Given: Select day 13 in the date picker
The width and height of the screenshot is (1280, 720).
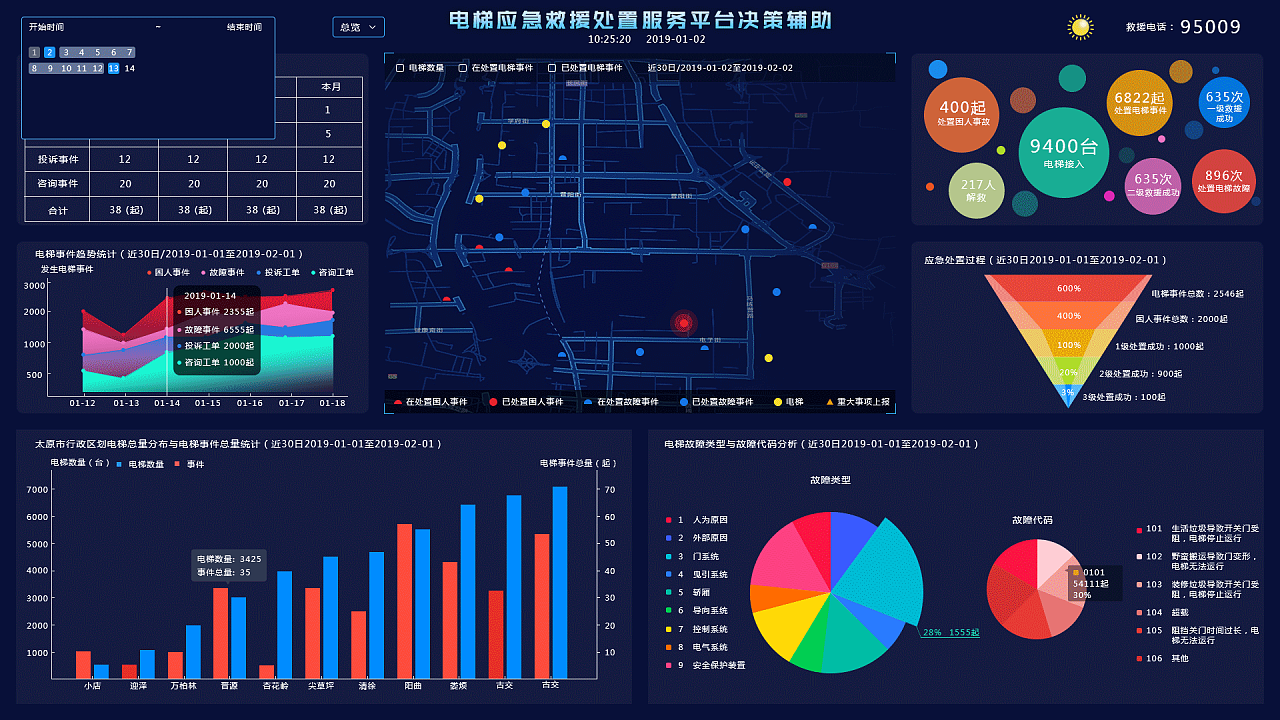Looking at the screenshot, I should (113, 68).
